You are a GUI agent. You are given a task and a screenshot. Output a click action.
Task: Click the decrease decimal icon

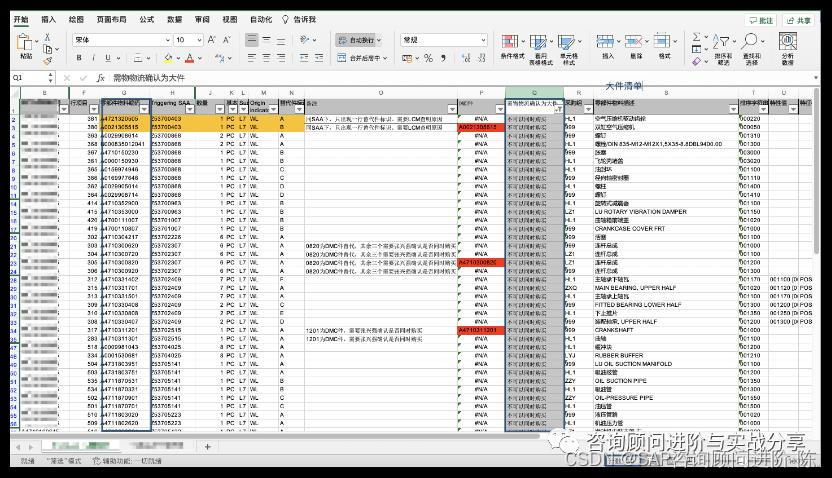(481, 58)
